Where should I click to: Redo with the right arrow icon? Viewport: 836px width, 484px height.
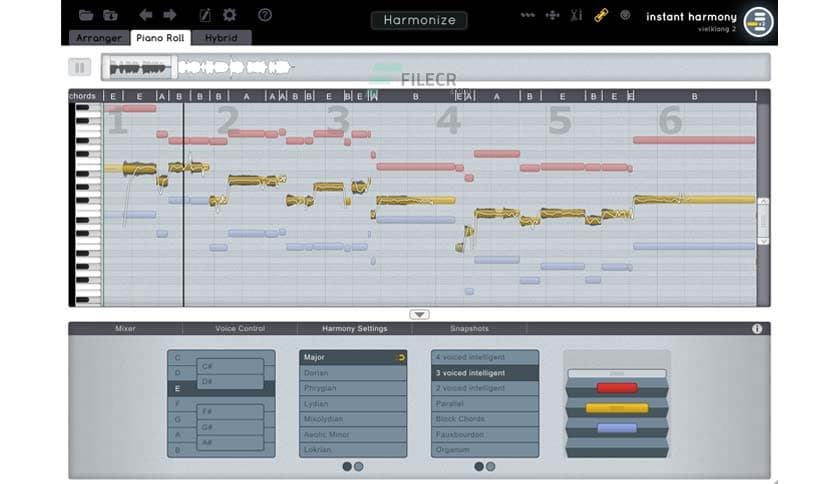[170, 15]
